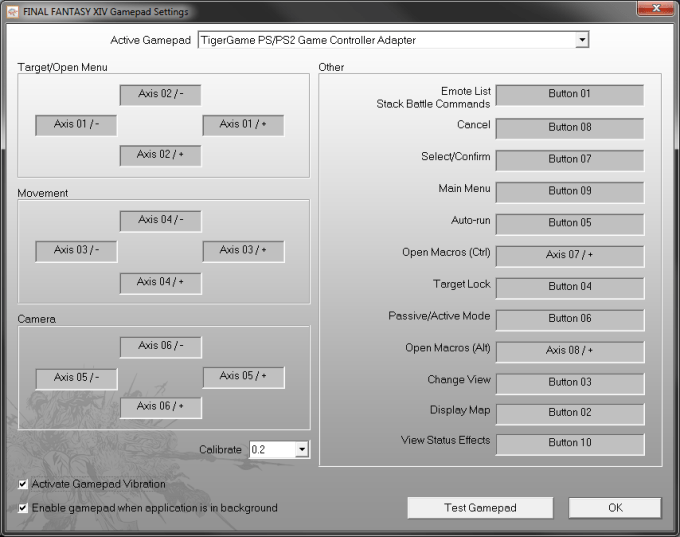680x537 pixels.
Task: Click Button 09 binding for Main Menu
Action: 570,192
